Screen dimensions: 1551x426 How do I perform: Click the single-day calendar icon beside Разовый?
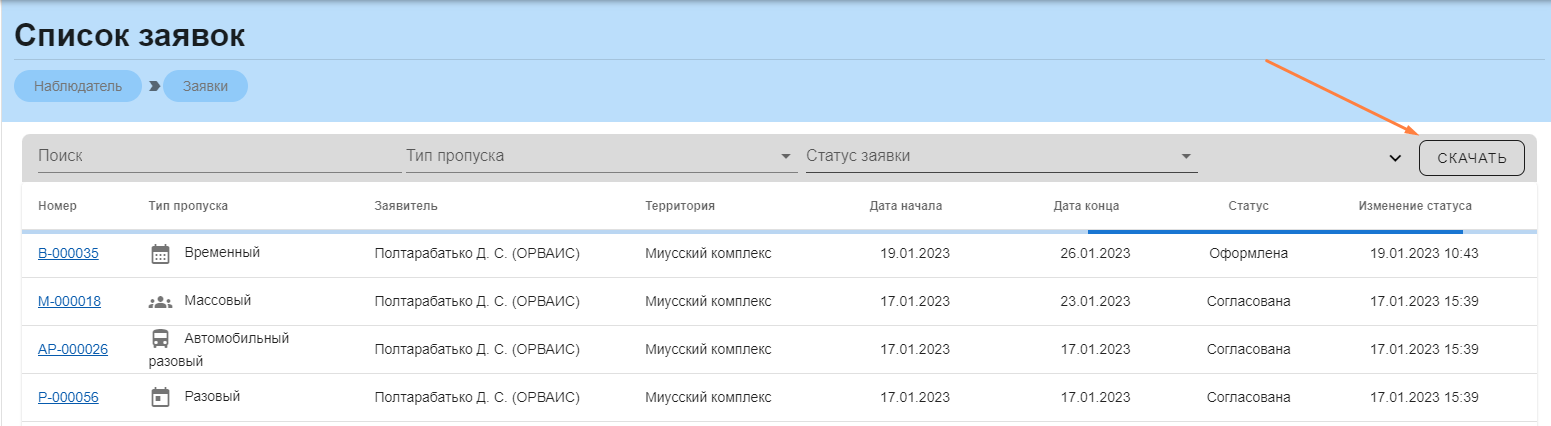click(x=160, y=398)
